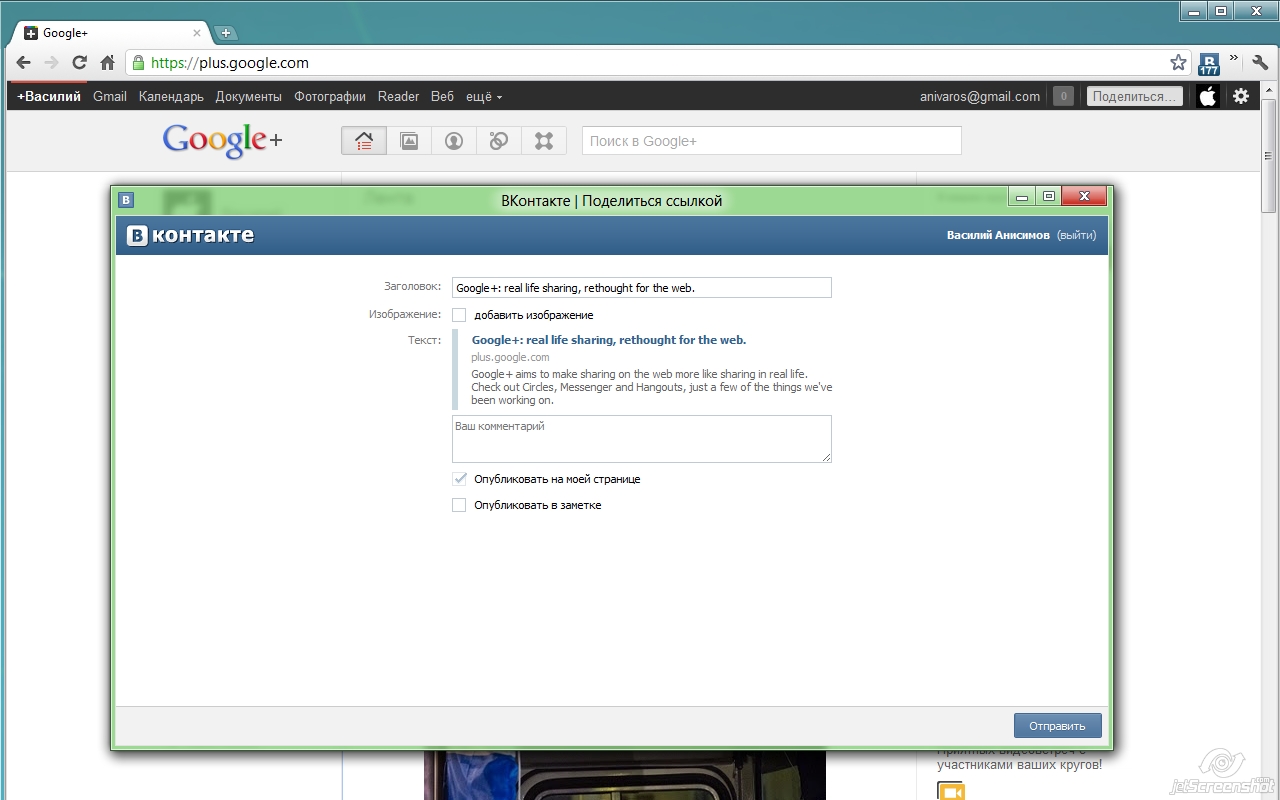Open a new browser tab

click(225, 33)
